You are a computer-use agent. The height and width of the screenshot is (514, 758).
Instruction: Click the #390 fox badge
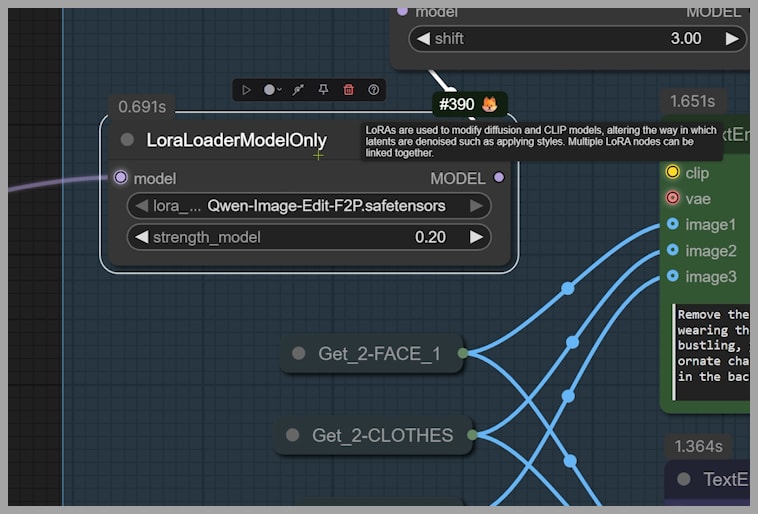469,105
